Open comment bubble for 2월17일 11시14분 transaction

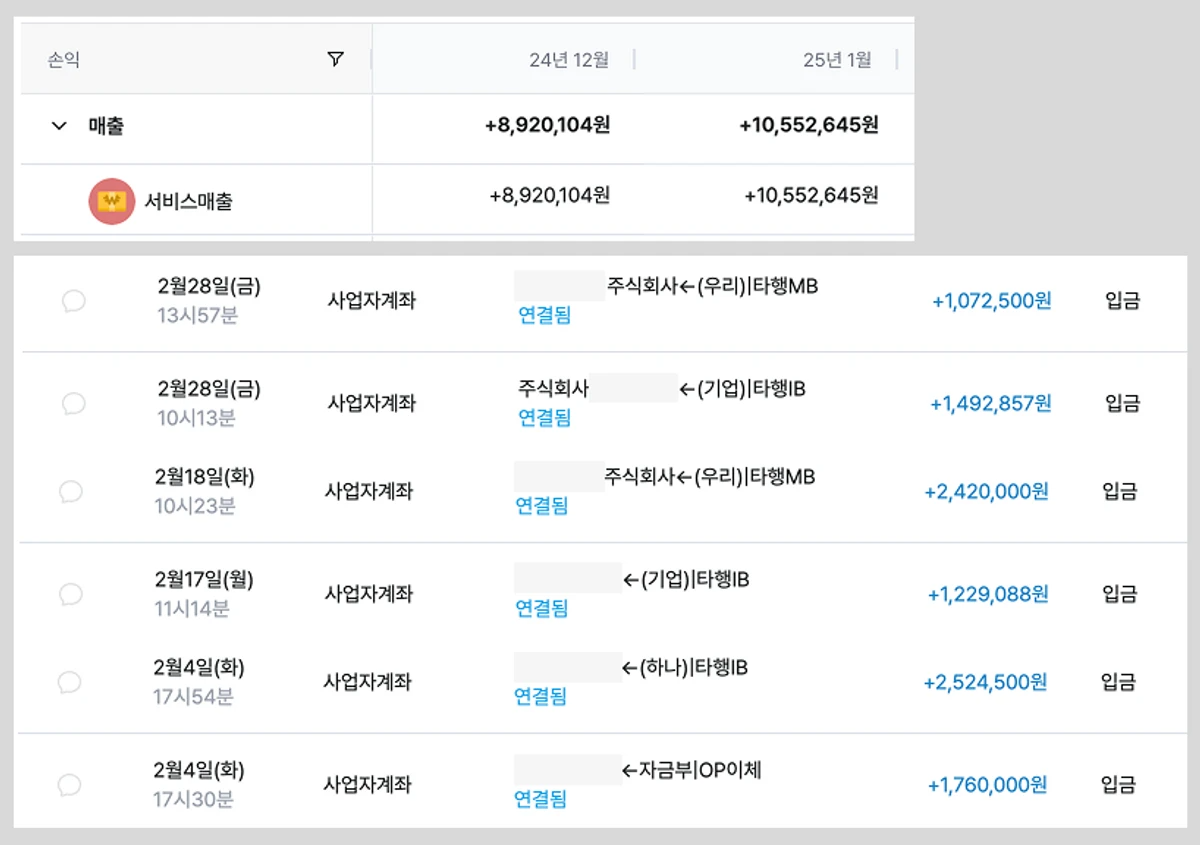(71, 594)
